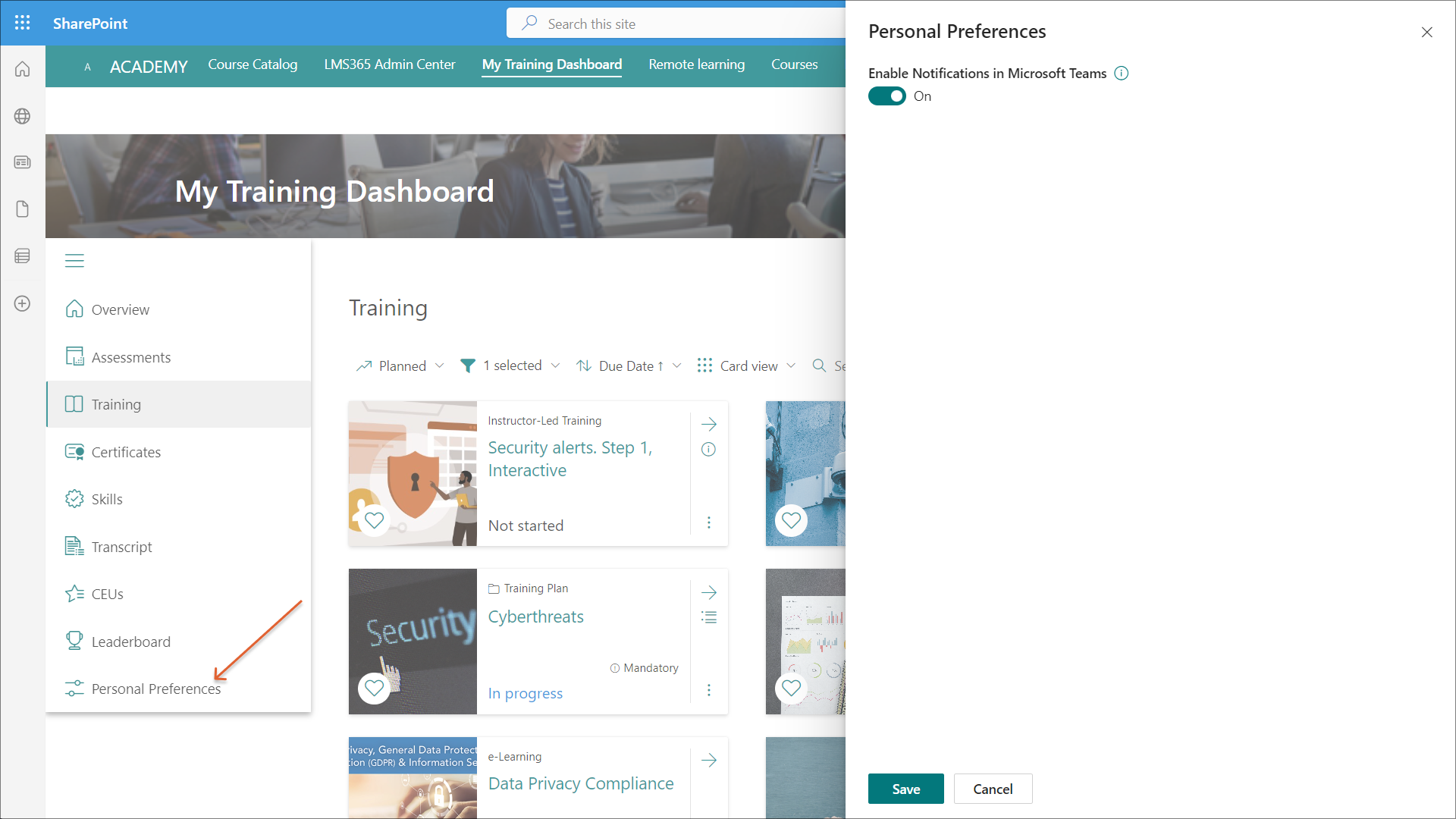Open more options on Cyberthreats card

pos(708,690)
